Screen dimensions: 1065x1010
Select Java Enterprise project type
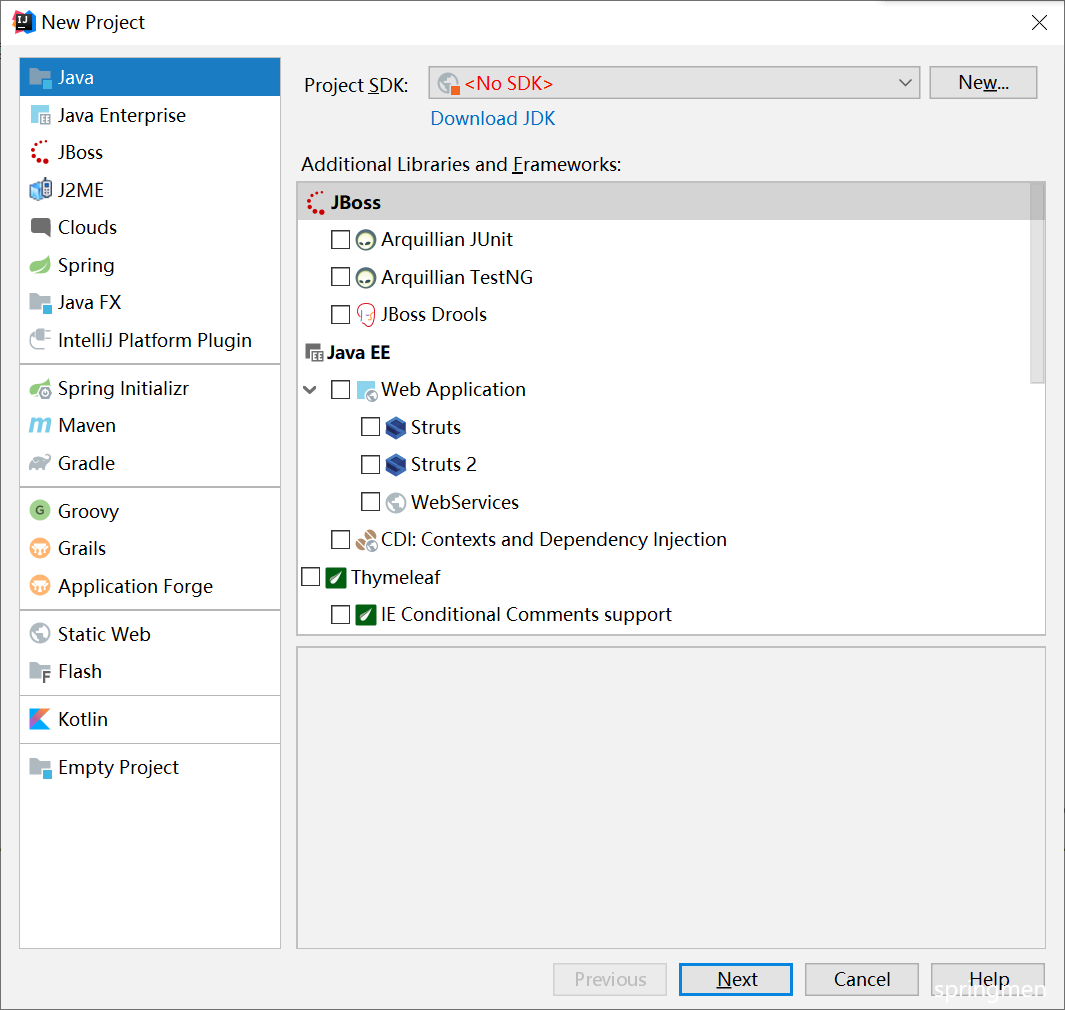click(149, 115)
